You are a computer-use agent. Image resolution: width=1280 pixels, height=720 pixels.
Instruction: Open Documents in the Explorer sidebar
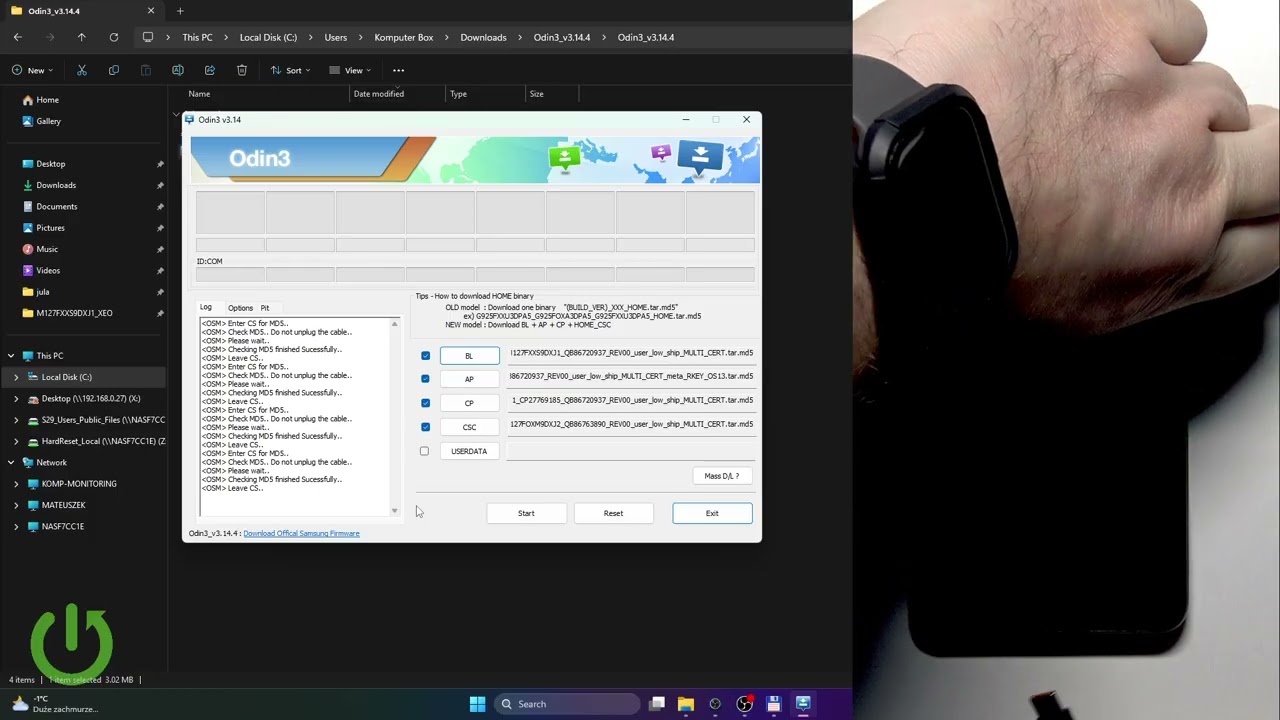point(56,206)
